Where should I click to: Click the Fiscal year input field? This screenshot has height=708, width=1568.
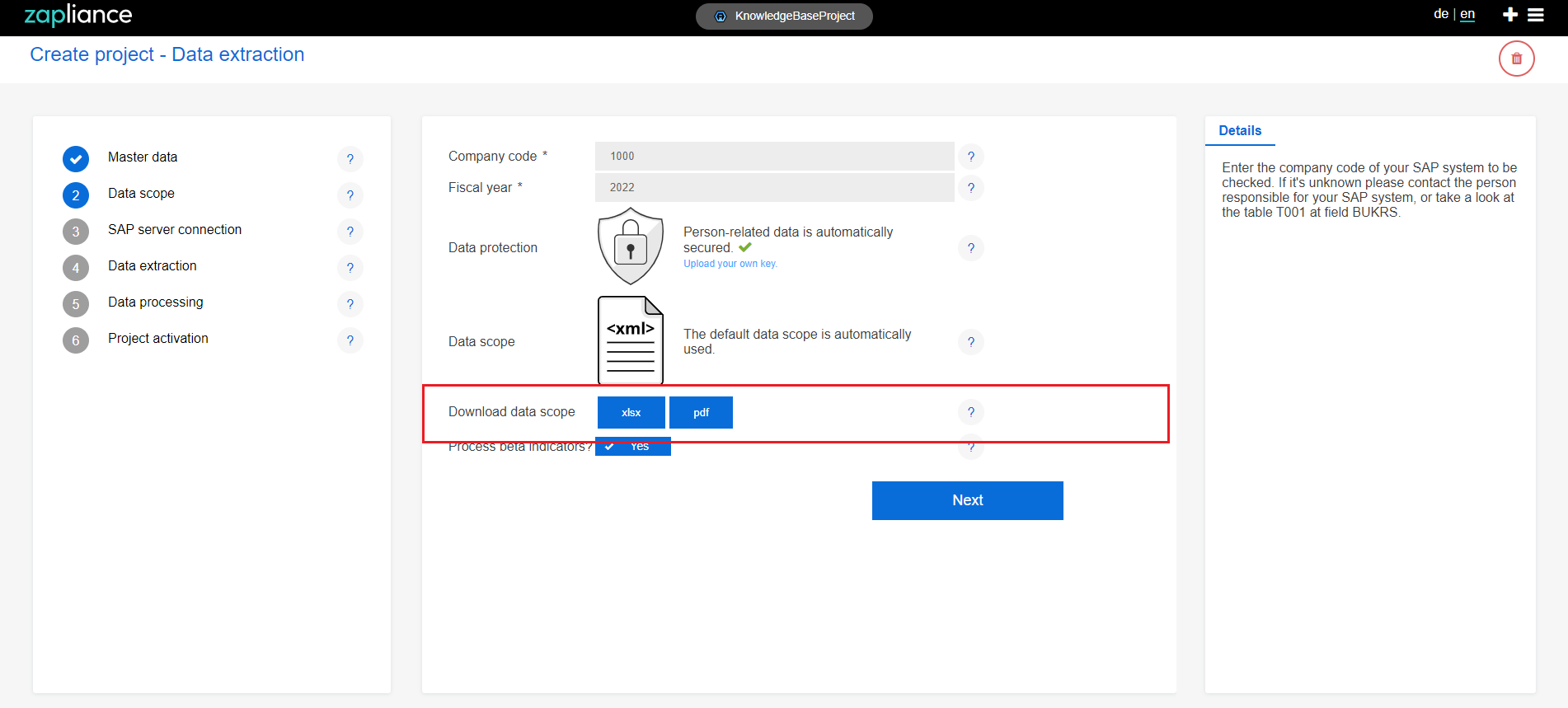[x=775, y=187]
